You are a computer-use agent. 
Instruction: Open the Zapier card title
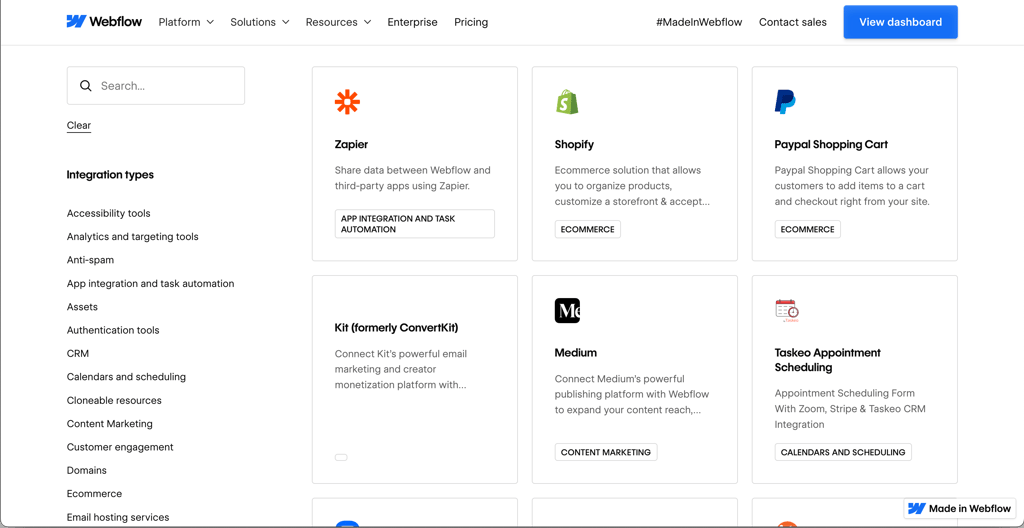[x=351, y=144]
